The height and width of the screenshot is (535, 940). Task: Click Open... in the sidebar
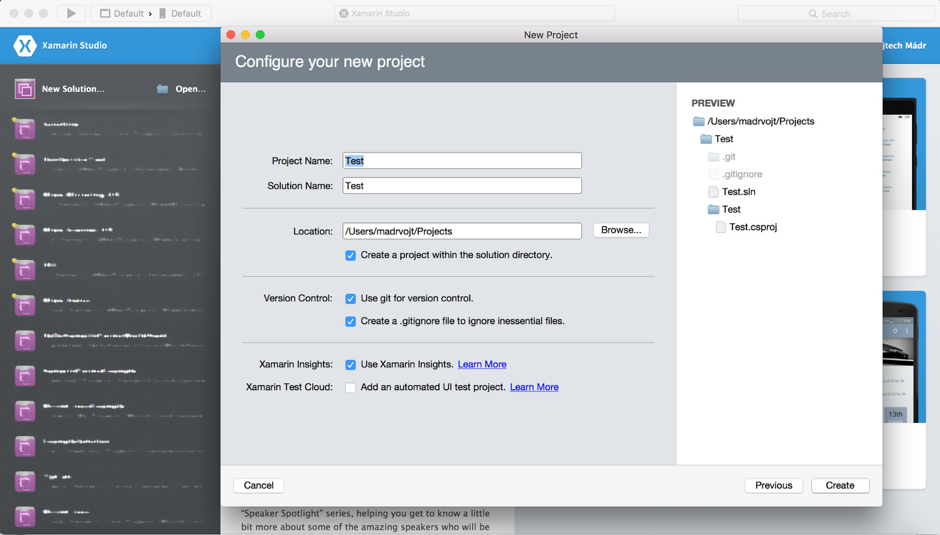coord(190,89)
